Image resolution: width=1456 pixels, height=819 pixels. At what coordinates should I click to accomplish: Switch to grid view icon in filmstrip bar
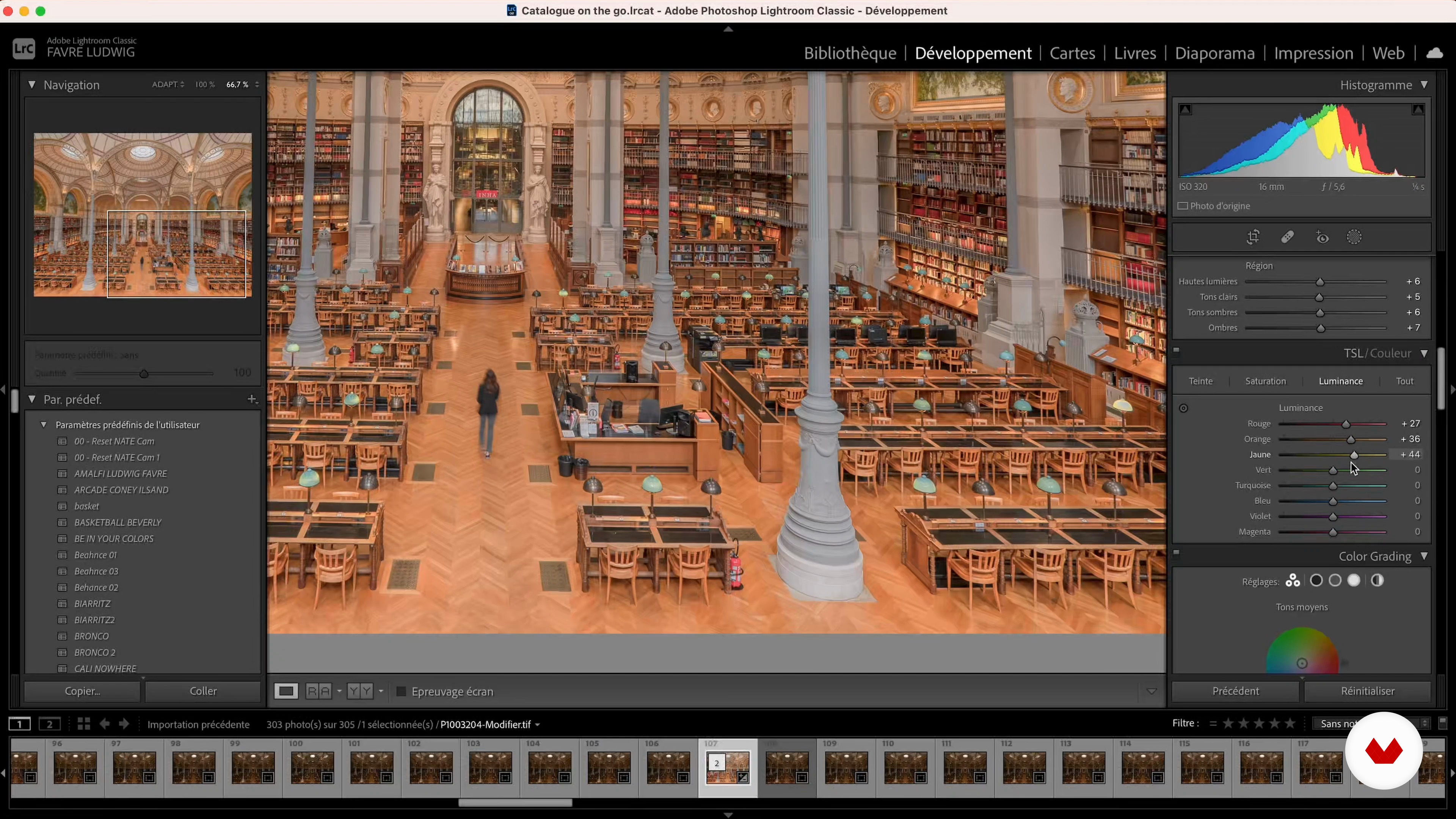(x=84, y=724)
